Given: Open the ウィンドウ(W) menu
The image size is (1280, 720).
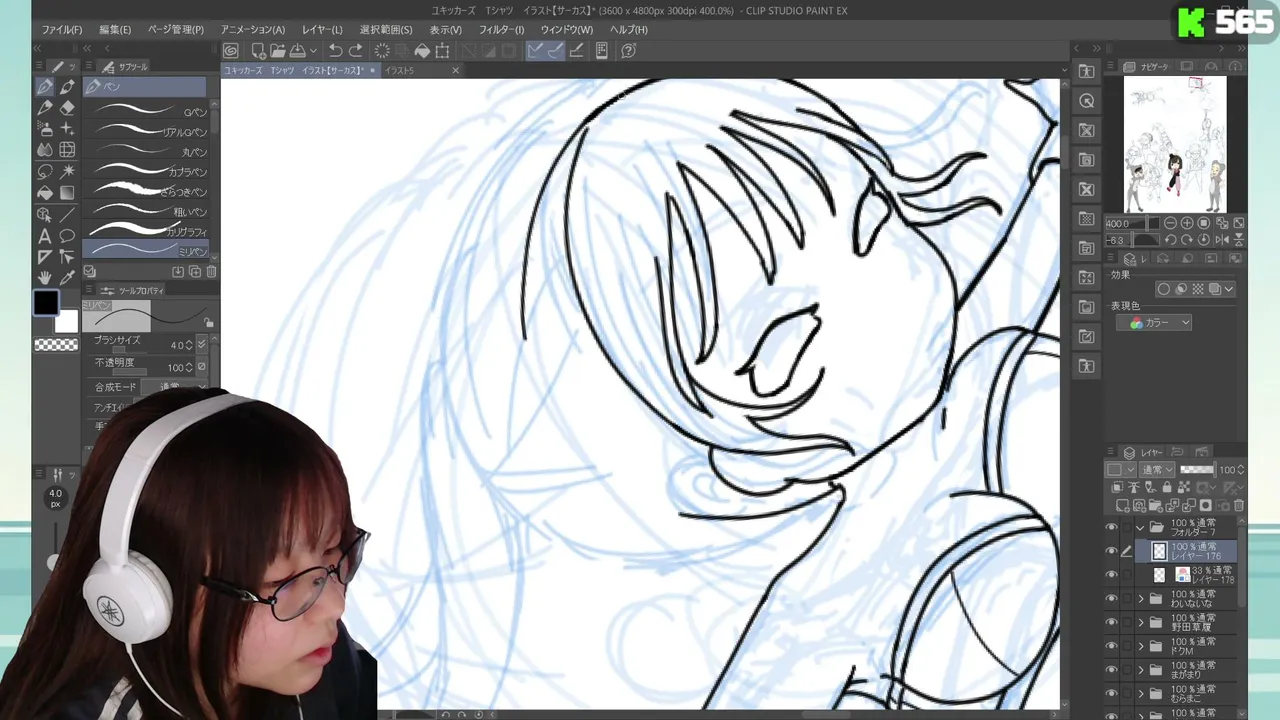Looking at the screenshot, I should (x=567, y=30).
